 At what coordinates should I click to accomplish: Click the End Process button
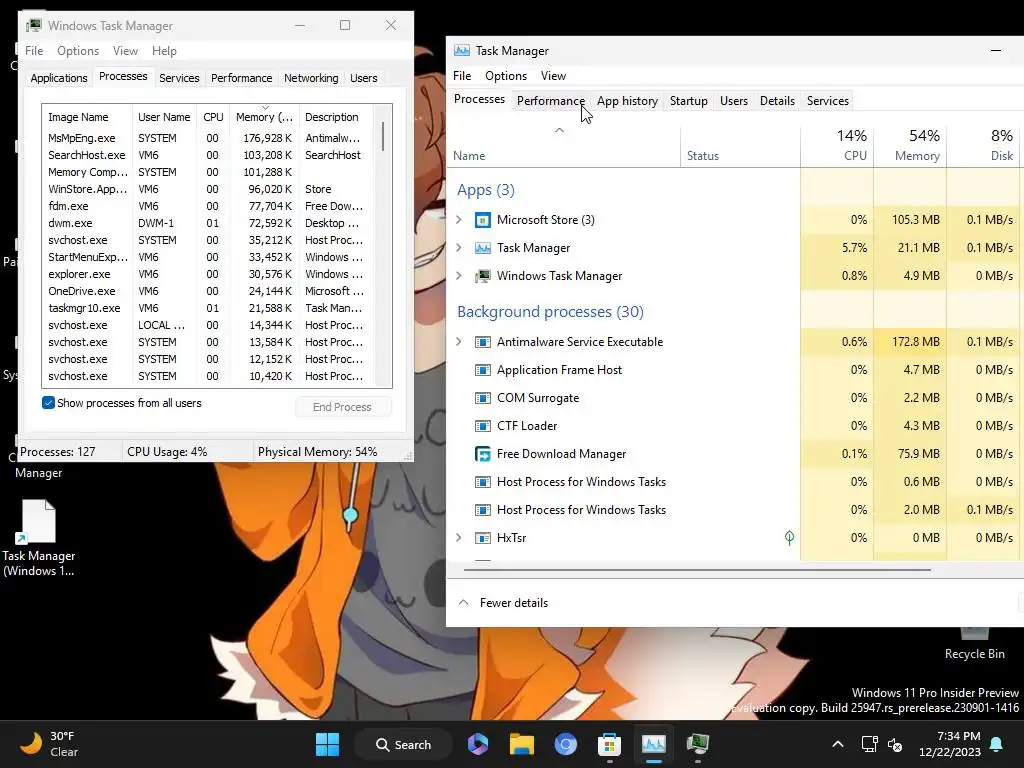[x=343, y=407]
